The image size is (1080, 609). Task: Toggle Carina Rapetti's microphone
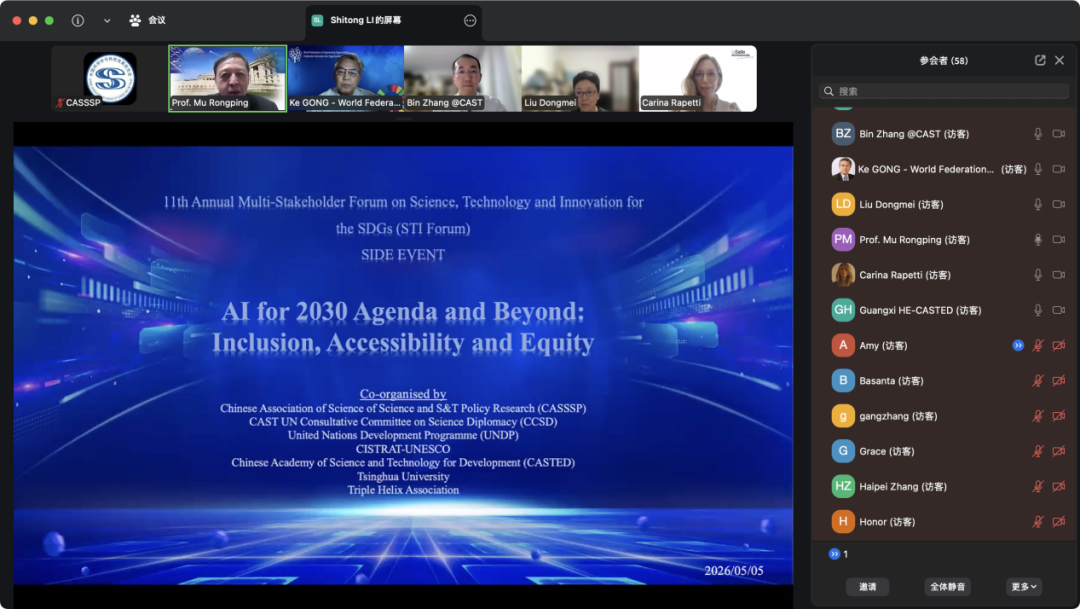point(1038,274)
